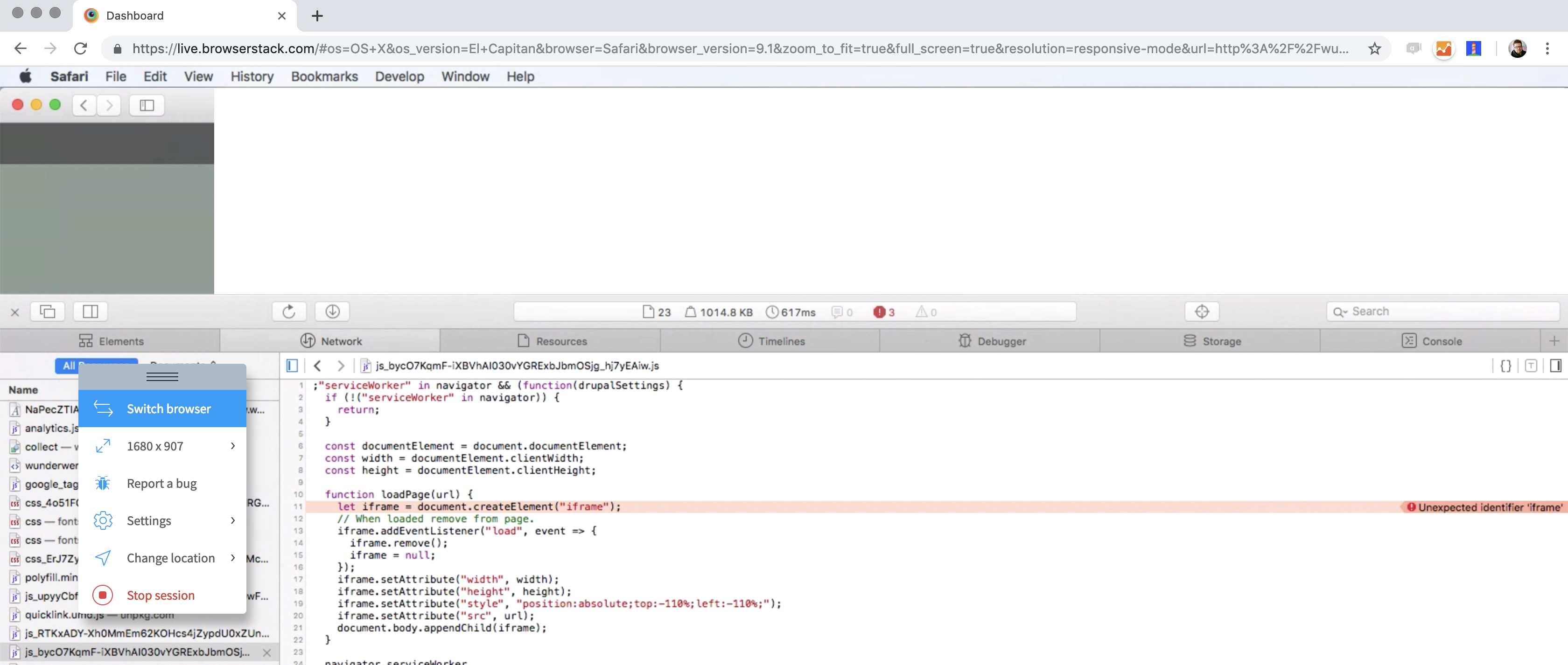Expand the Settings submenu arrow

(x=232, y=520)
